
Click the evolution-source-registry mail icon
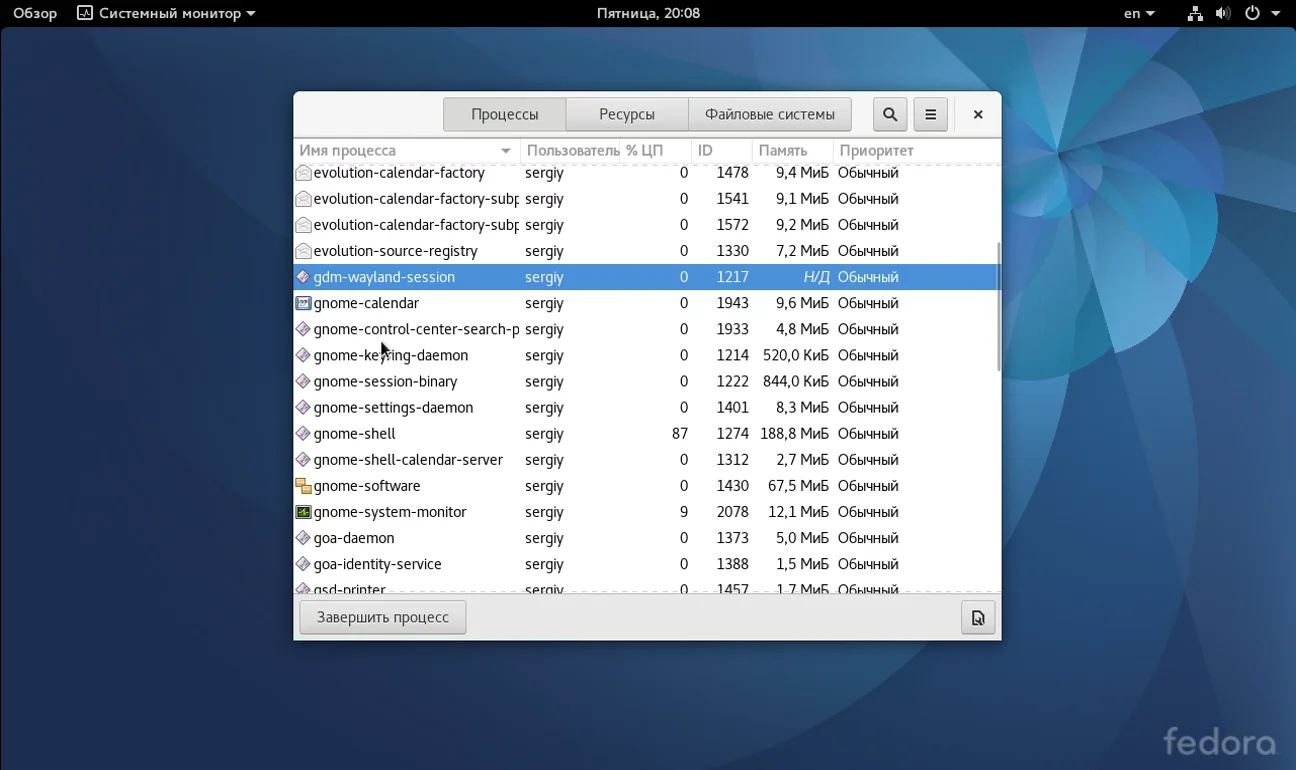[303, 251]
